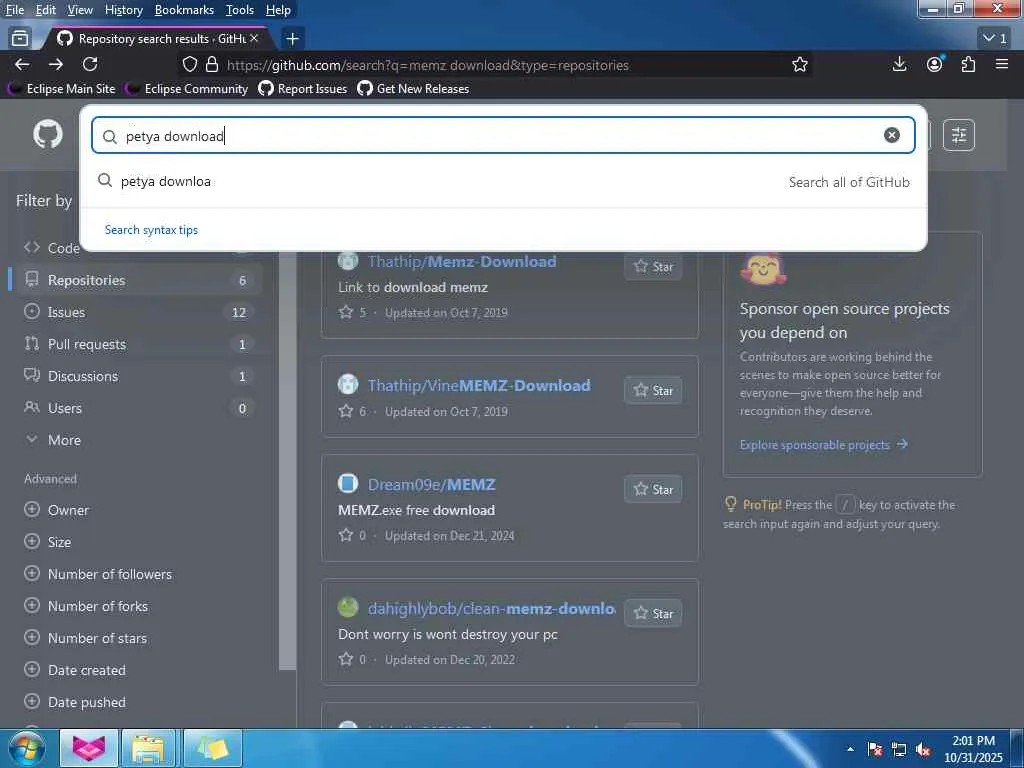Filter by Issues
1024x768 pixels.
(136, 312)
